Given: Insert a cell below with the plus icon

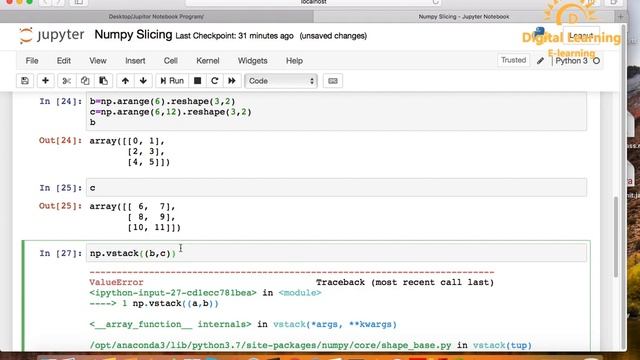Looking at the screenshot, I should [45, 81].
